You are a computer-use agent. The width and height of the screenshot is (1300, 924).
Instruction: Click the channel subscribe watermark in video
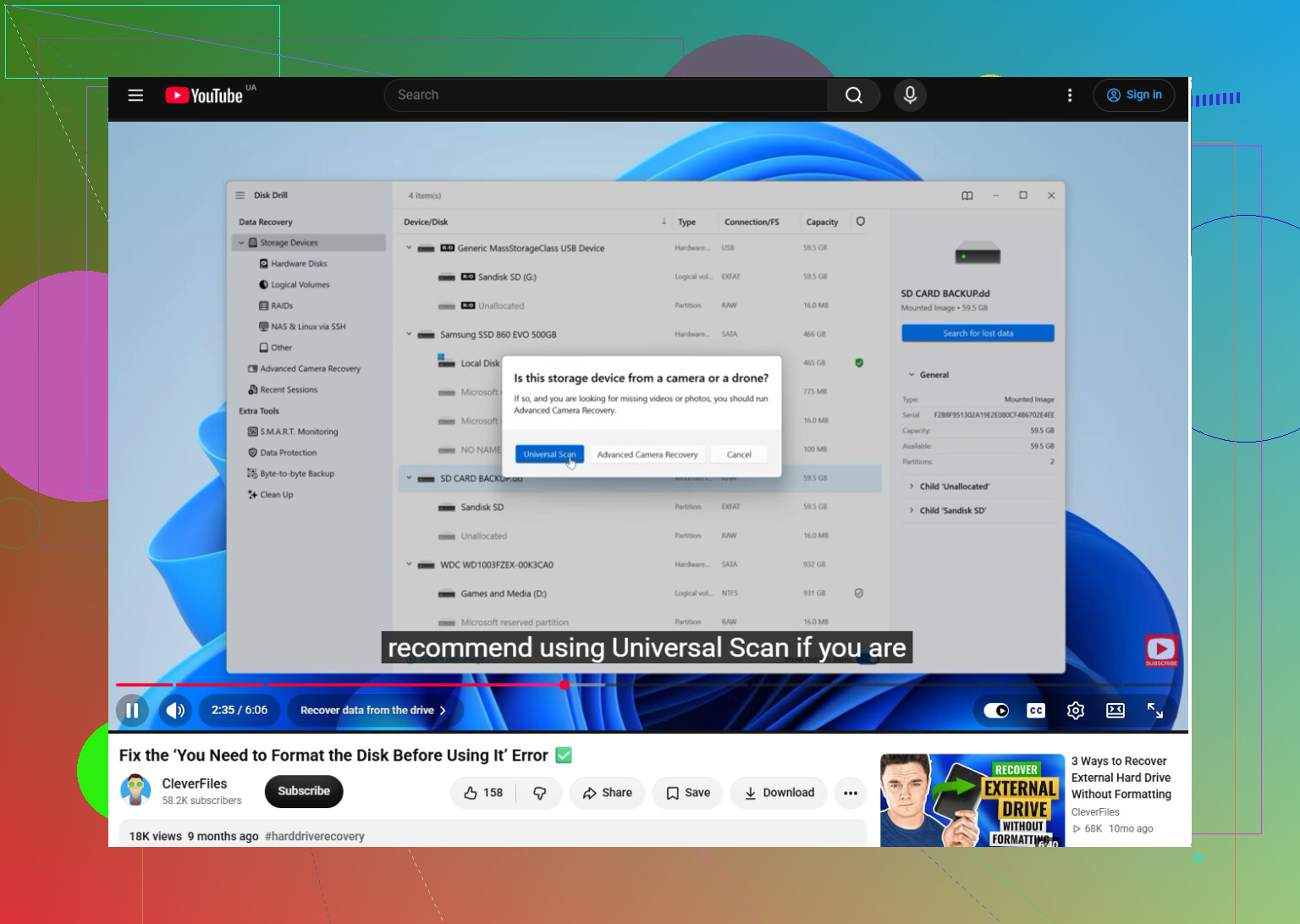tap(1161, 651)
